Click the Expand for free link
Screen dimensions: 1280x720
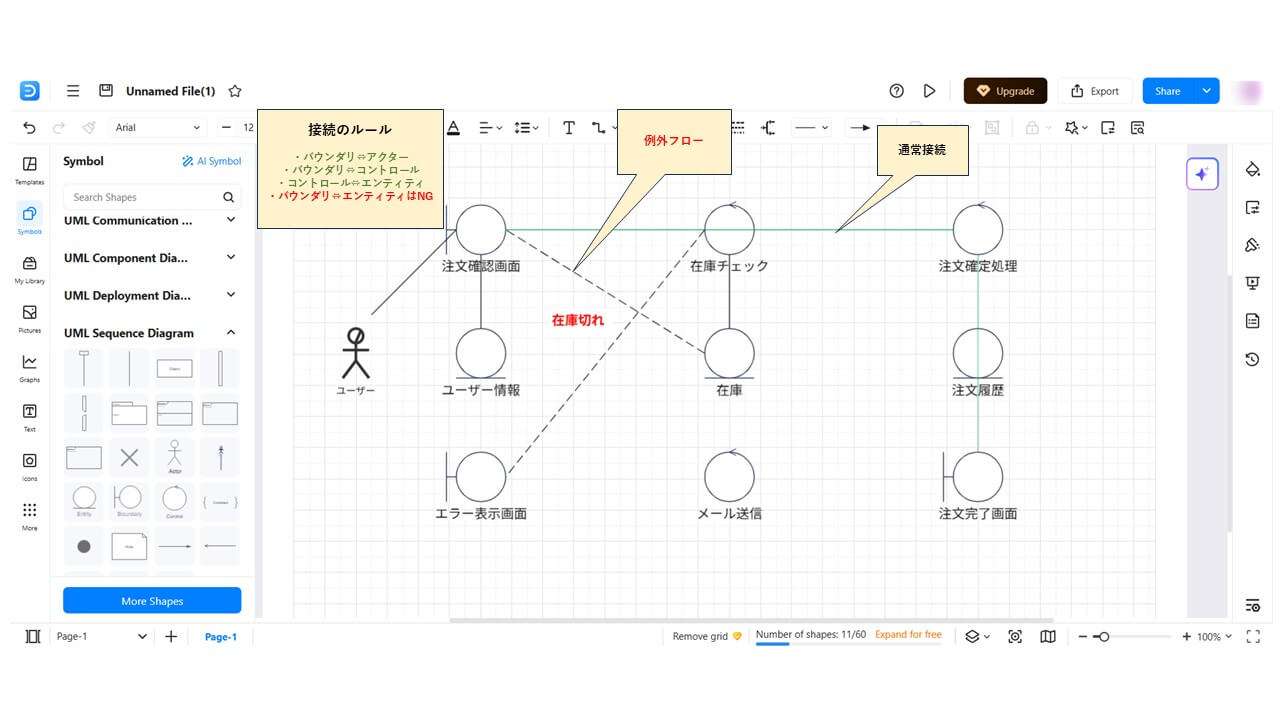point(908,634)
